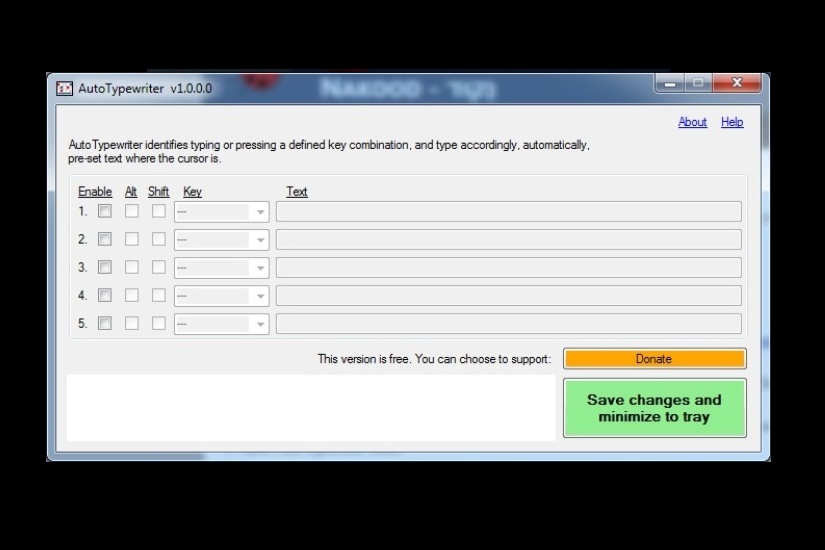Viewport: 825px width, 550px height.
Task: Open the Key dropdown for row 2
Action: 222,240
